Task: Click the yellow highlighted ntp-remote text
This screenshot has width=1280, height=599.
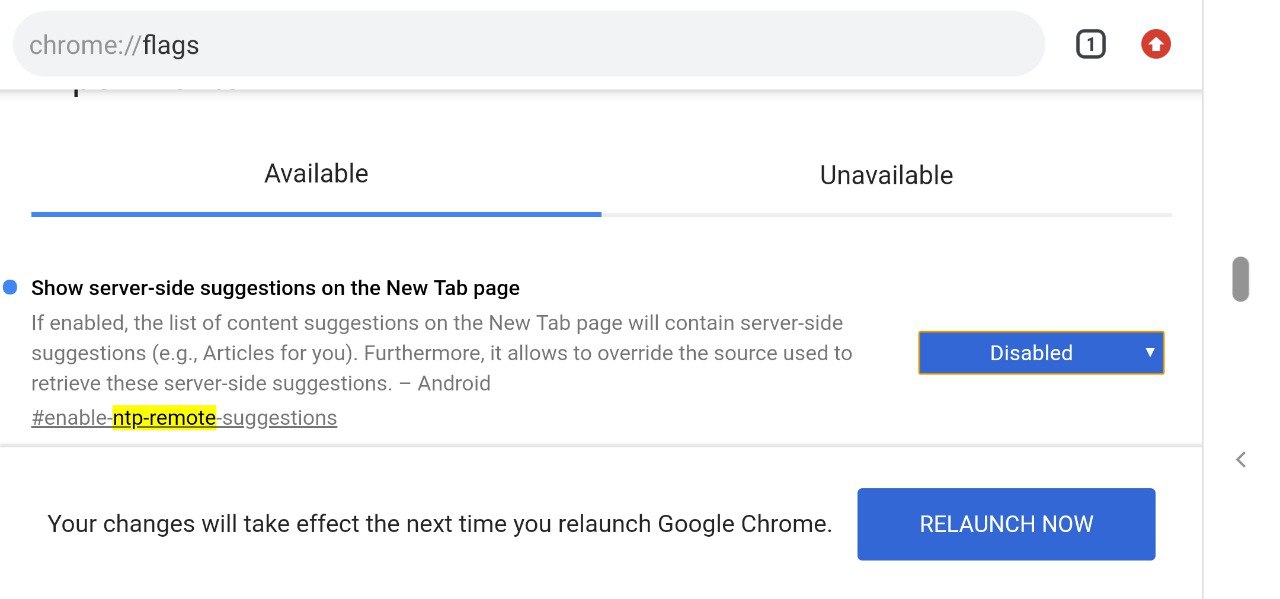Action: tap(164, 418)
